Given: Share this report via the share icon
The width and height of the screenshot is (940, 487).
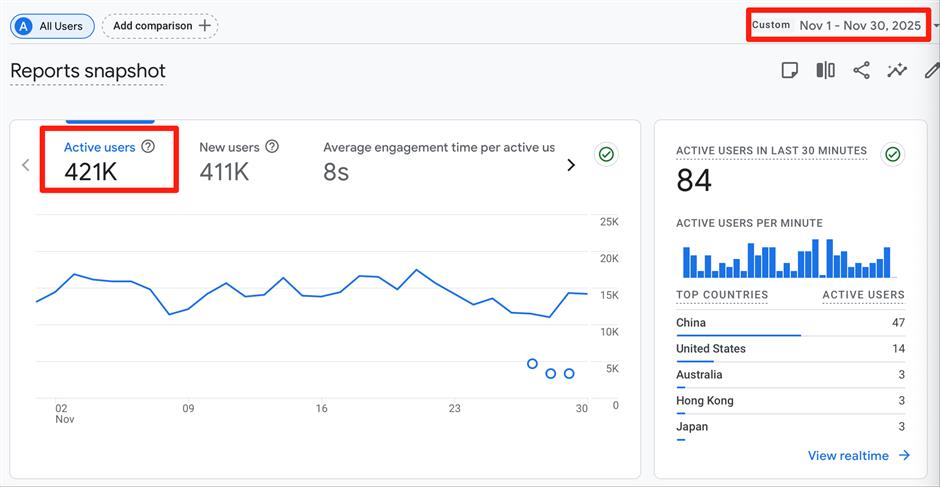Looking at the screenshot, I should pyautogui.click(x=861, y=70).
